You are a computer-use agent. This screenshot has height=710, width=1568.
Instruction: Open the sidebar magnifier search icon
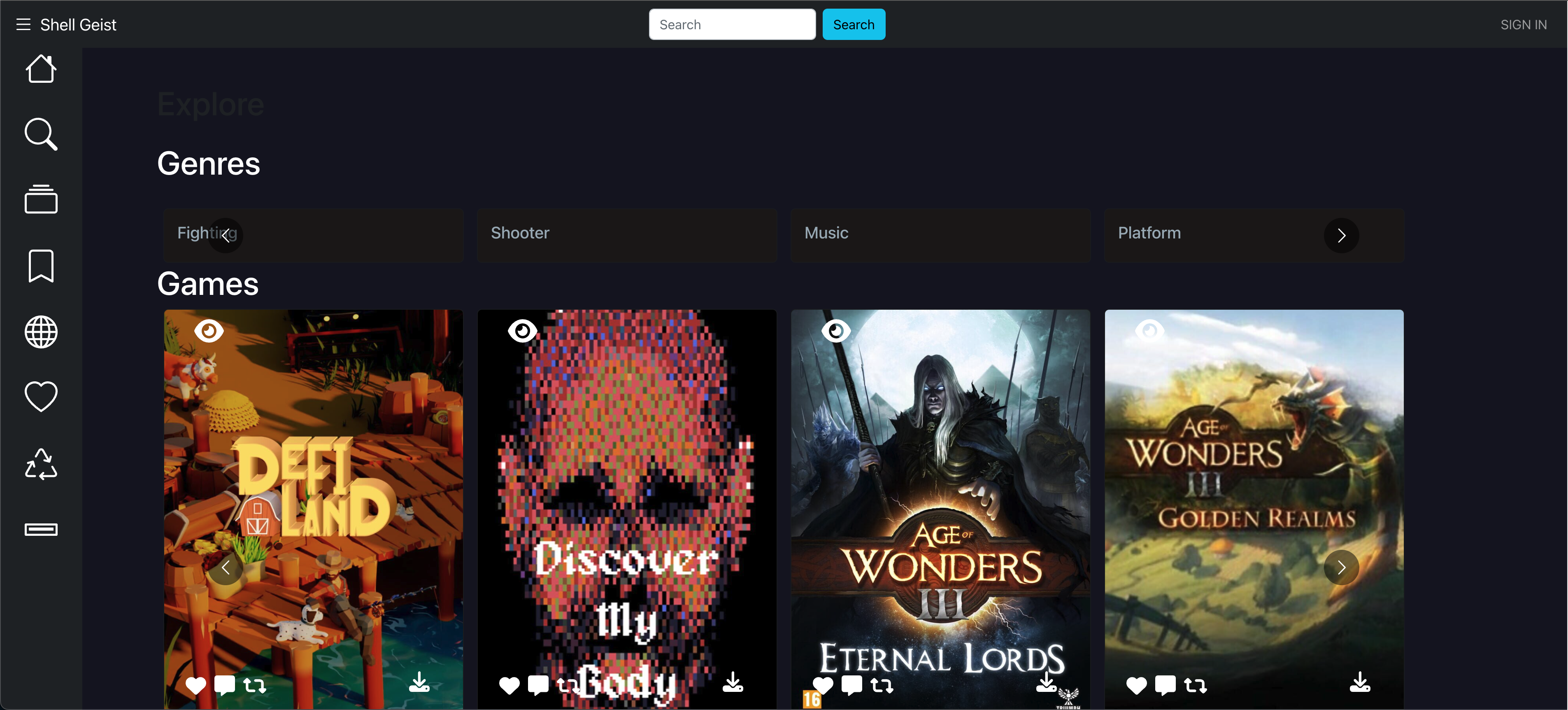41,134
